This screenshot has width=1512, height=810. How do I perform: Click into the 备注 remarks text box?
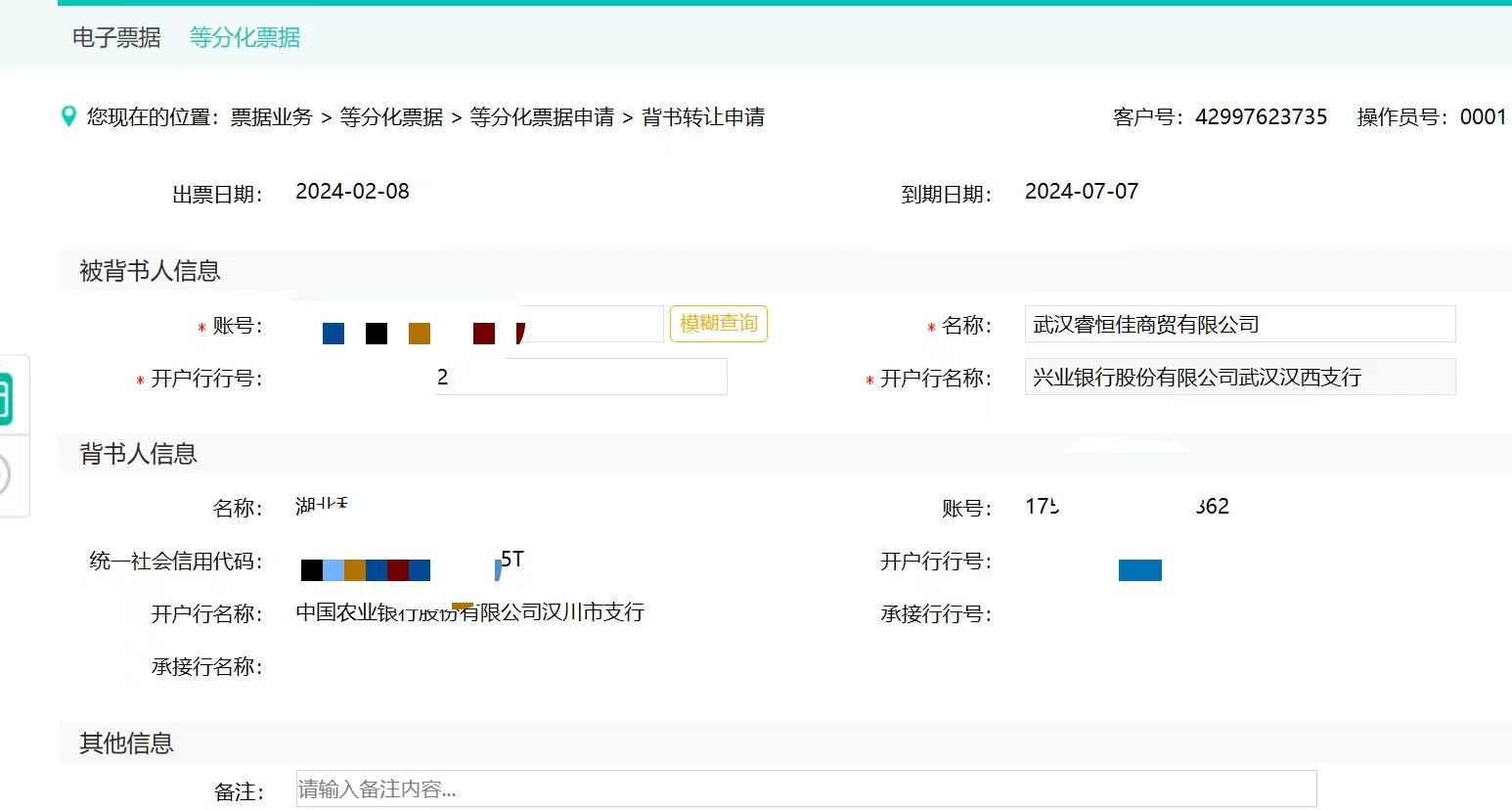806,788
